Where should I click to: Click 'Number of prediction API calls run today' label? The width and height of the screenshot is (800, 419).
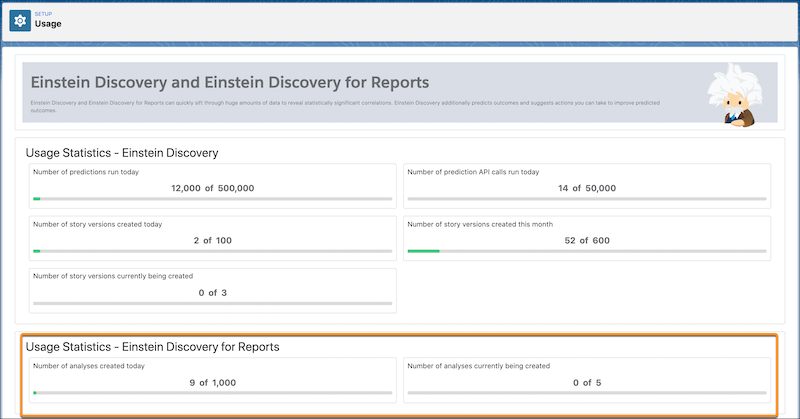[473, 172]
